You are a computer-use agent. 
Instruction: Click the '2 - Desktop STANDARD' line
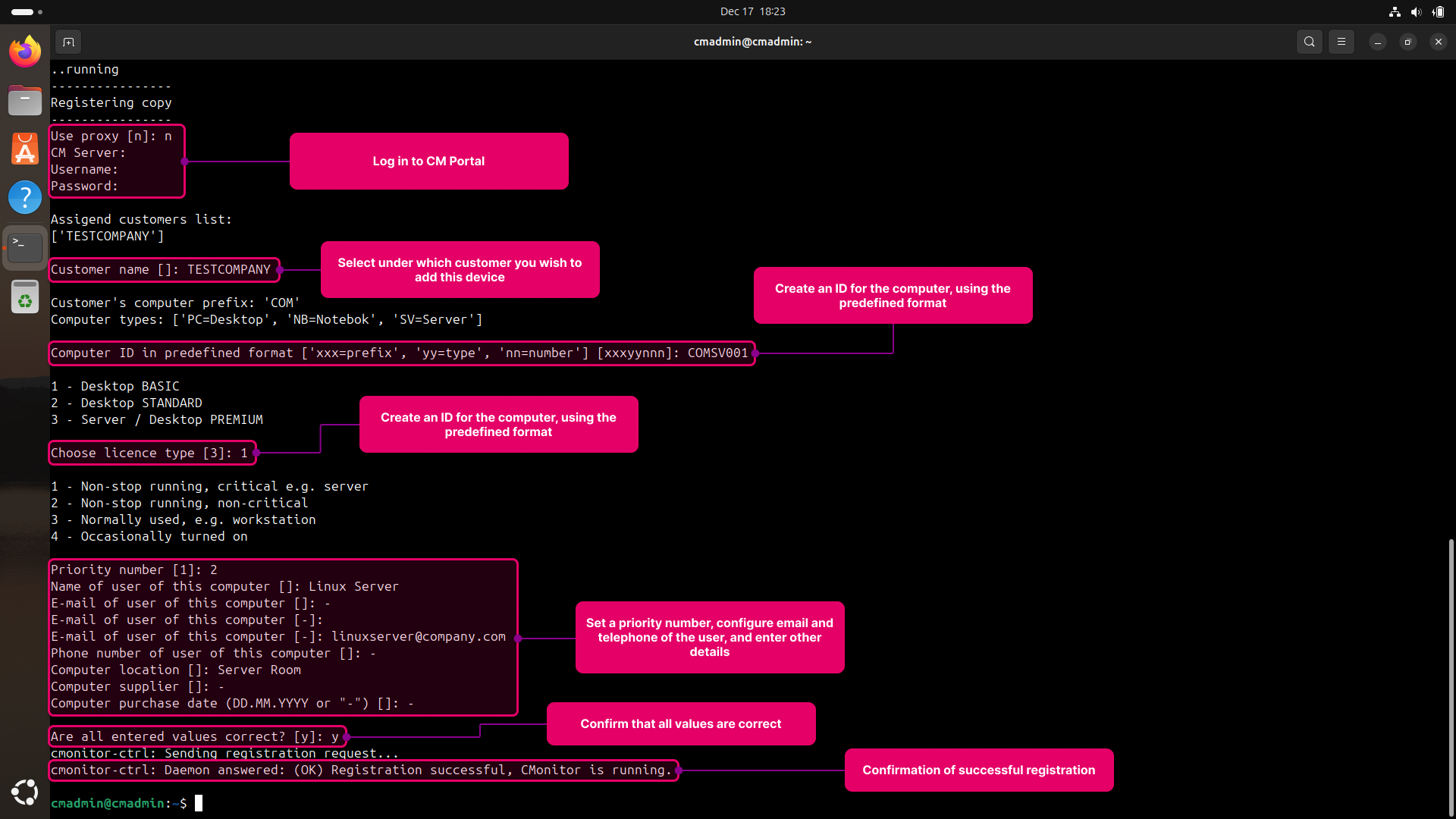click(x=127, y=403)
